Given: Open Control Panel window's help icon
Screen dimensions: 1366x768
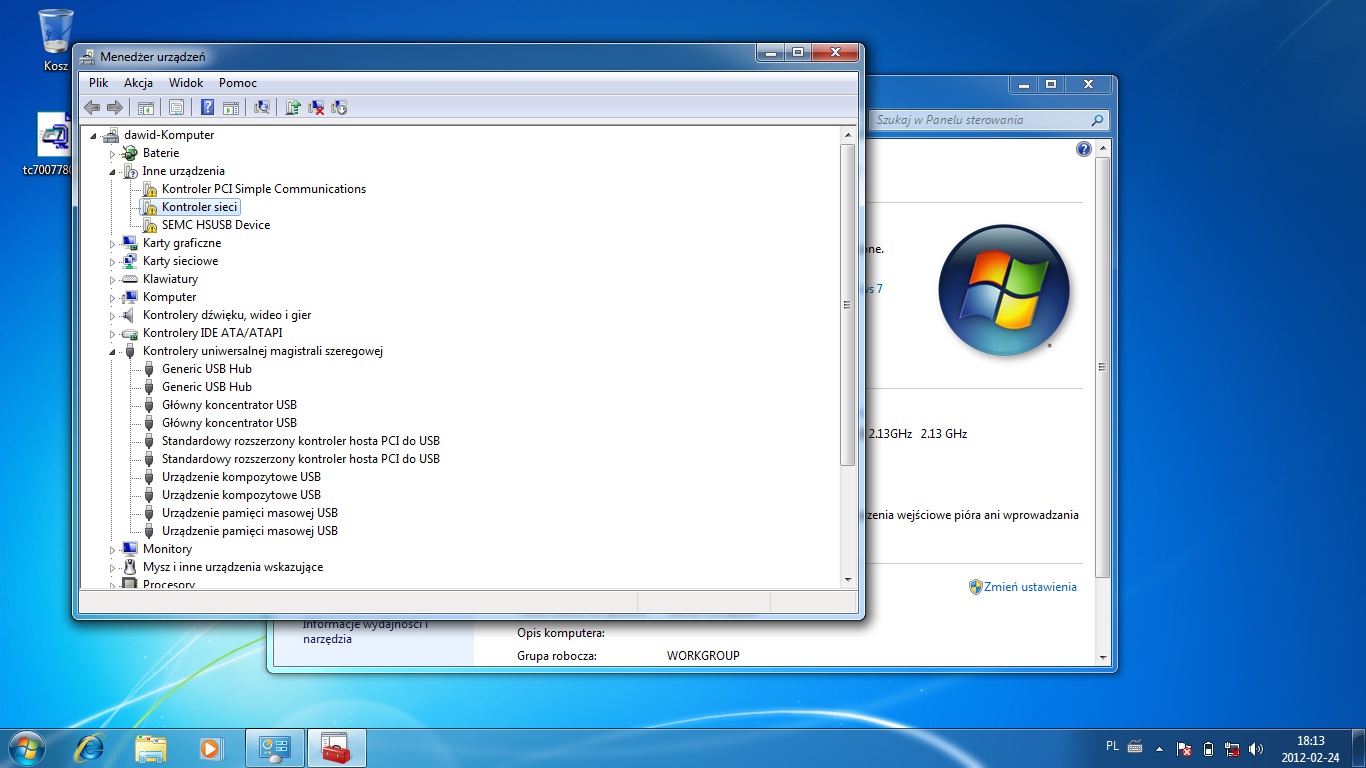Looking at the screenshot, I should pyautogui.click(x=1083, y=149).
